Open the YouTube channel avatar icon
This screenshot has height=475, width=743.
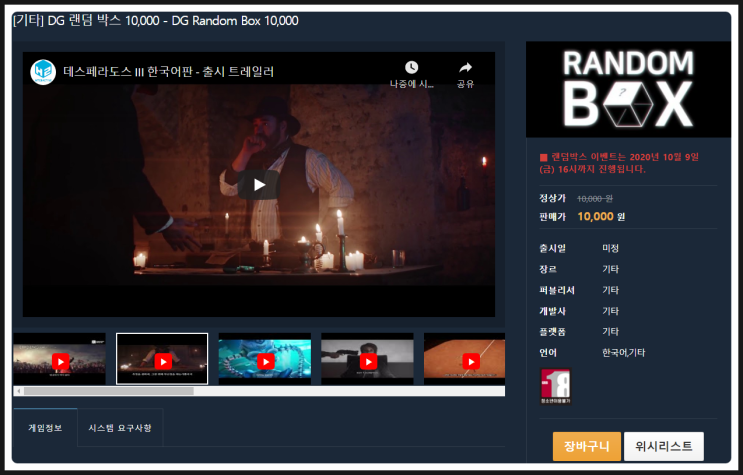click(x=43, y=72)
